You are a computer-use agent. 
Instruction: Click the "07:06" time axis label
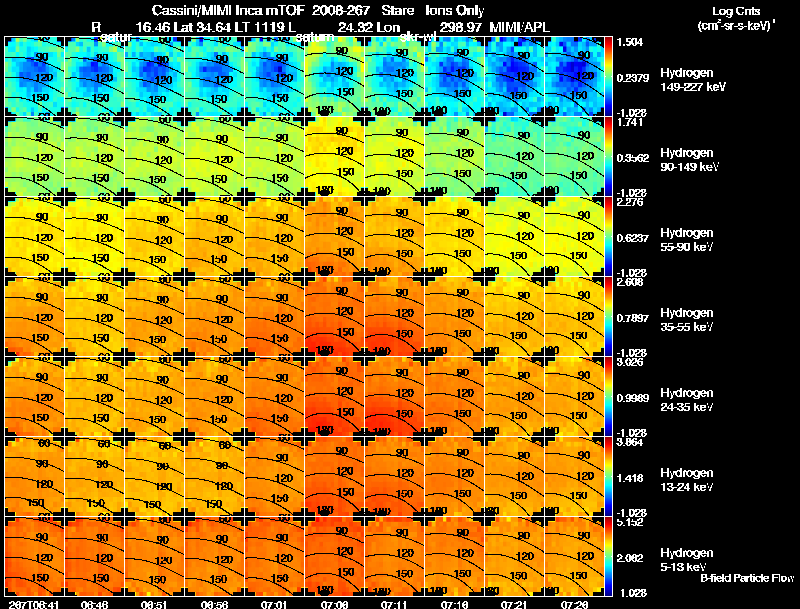click(334, 604)
